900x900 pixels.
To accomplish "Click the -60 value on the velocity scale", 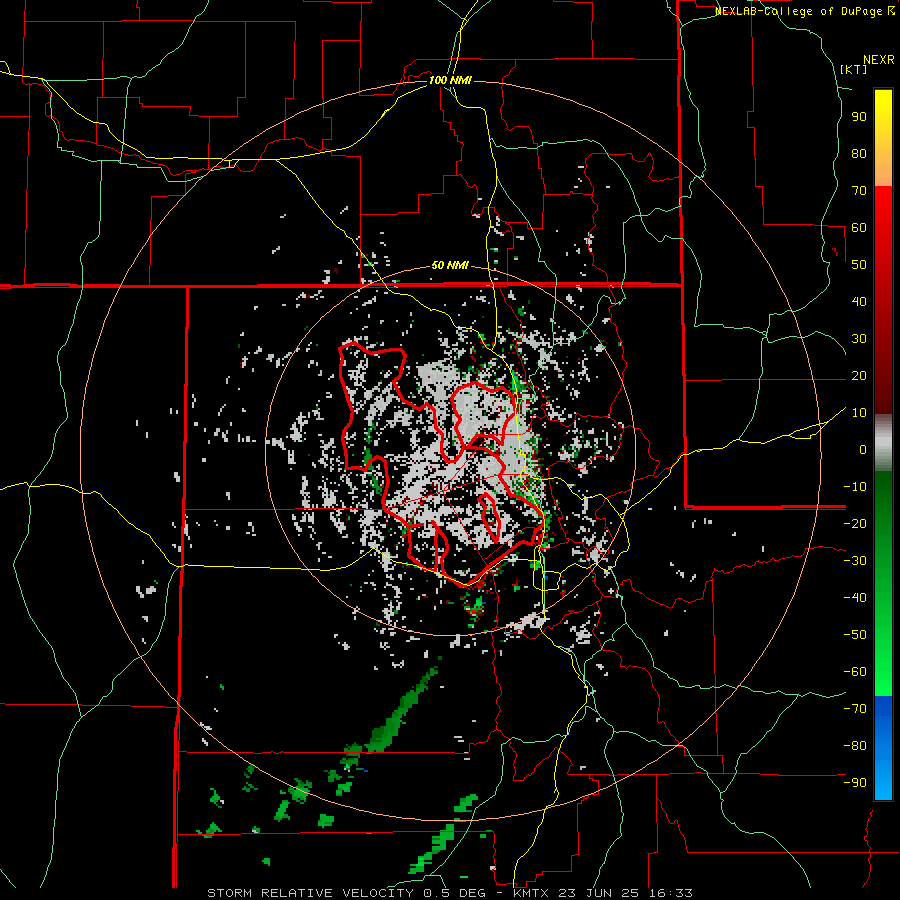I will (x=855, y=672).
